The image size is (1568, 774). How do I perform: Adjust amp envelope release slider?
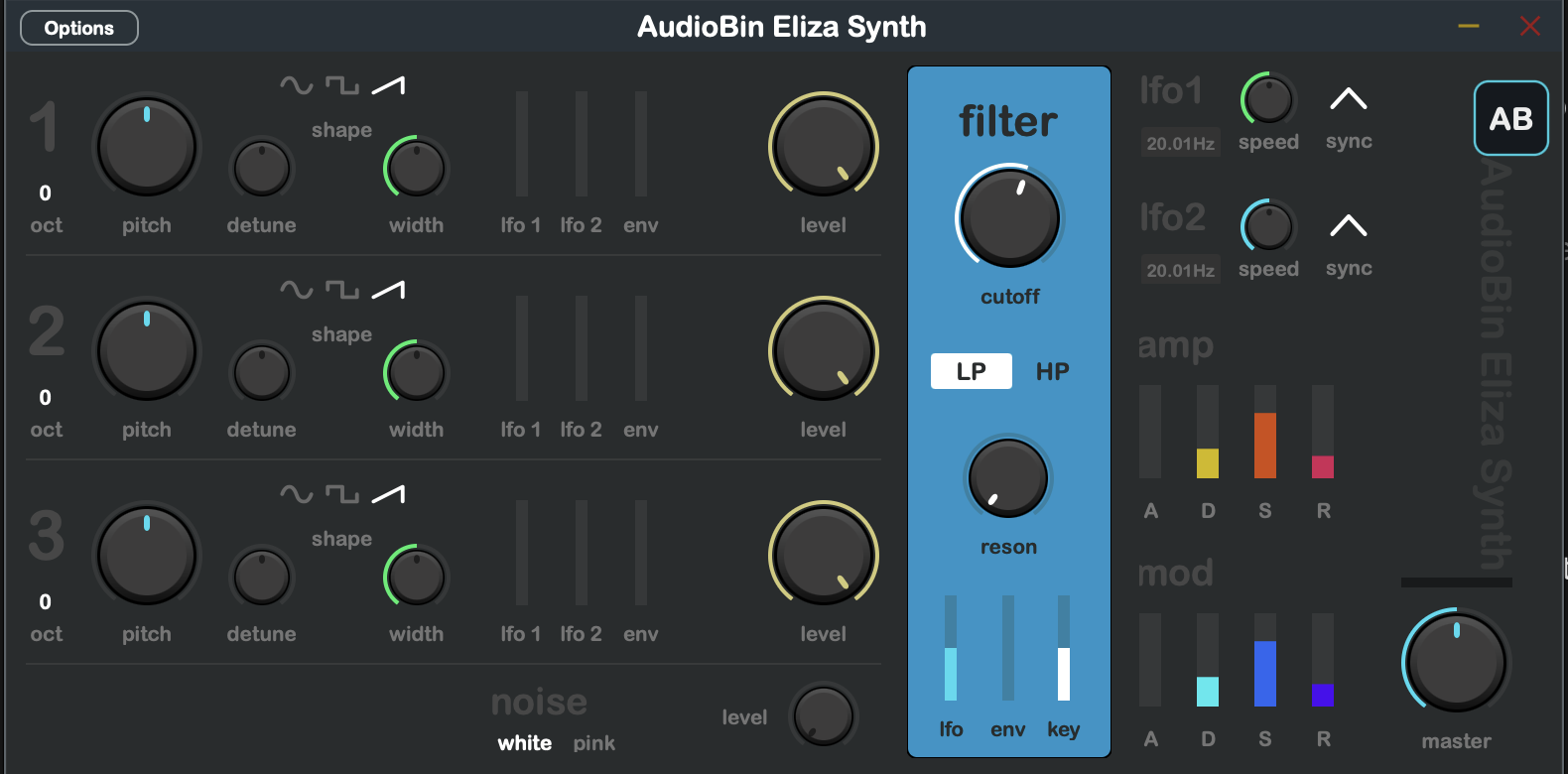(1323, 432)
